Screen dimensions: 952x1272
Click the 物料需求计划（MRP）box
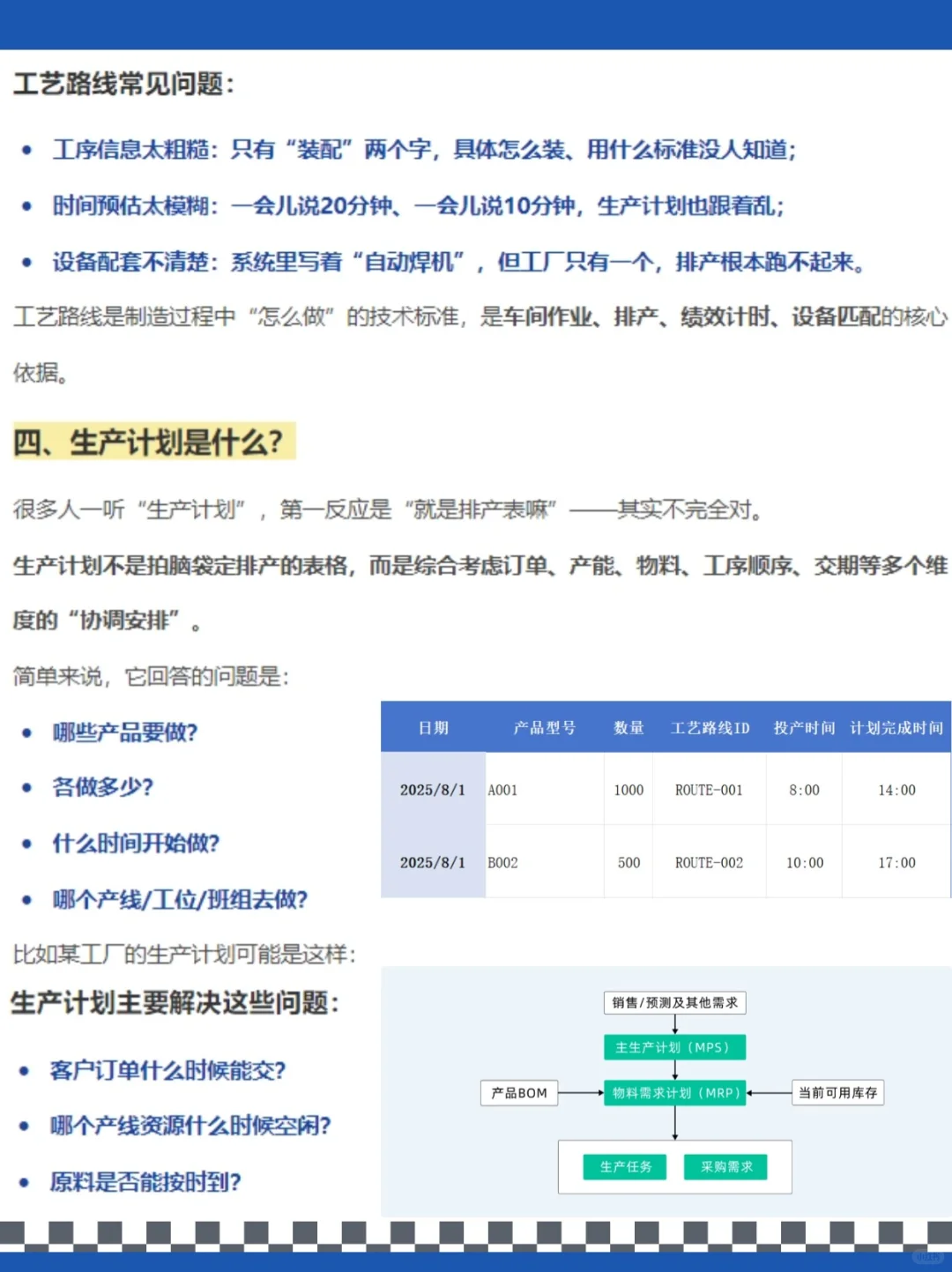click(x=674, y=1093)
